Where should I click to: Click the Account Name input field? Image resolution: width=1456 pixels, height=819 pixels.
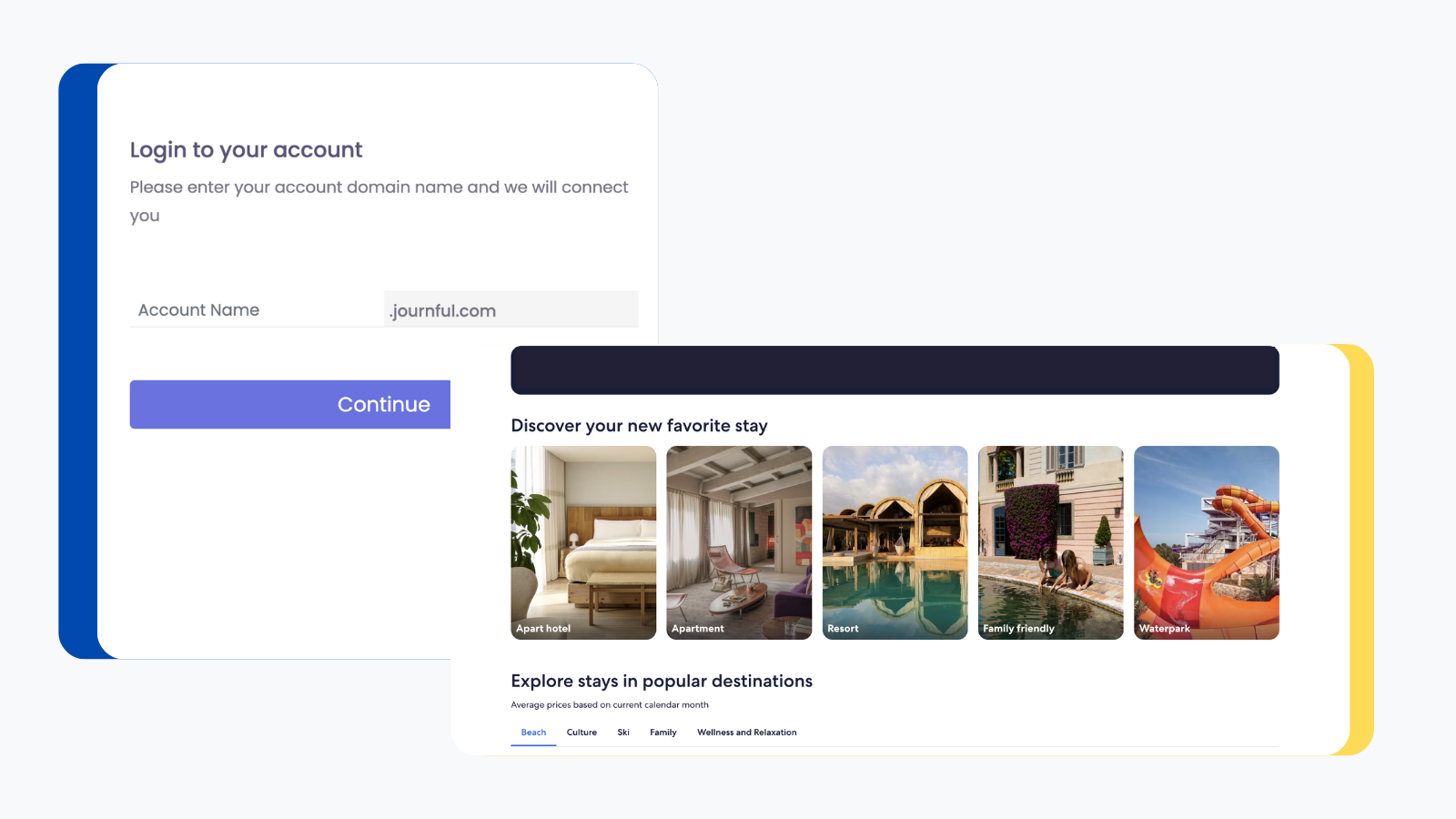(257, 309)
